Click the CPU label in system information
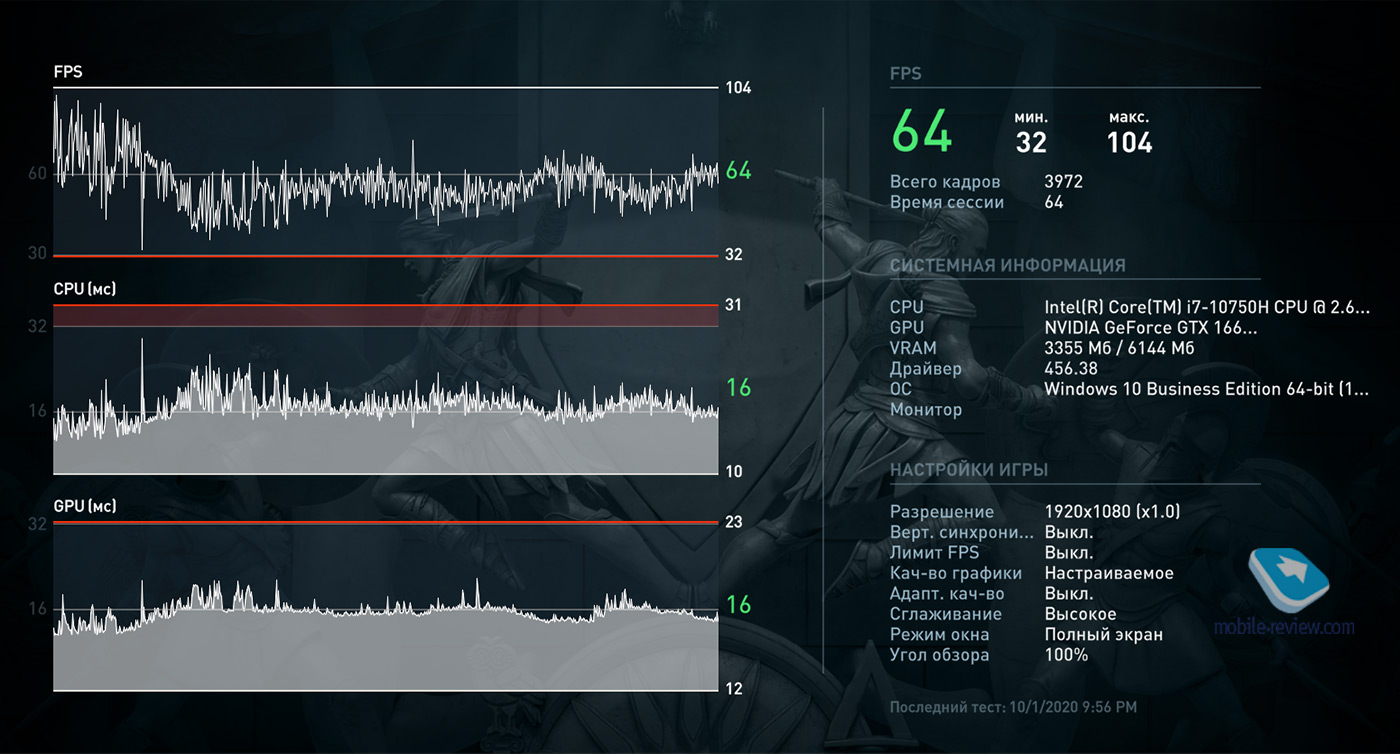The image size is (1400, 754). [907, 307]
